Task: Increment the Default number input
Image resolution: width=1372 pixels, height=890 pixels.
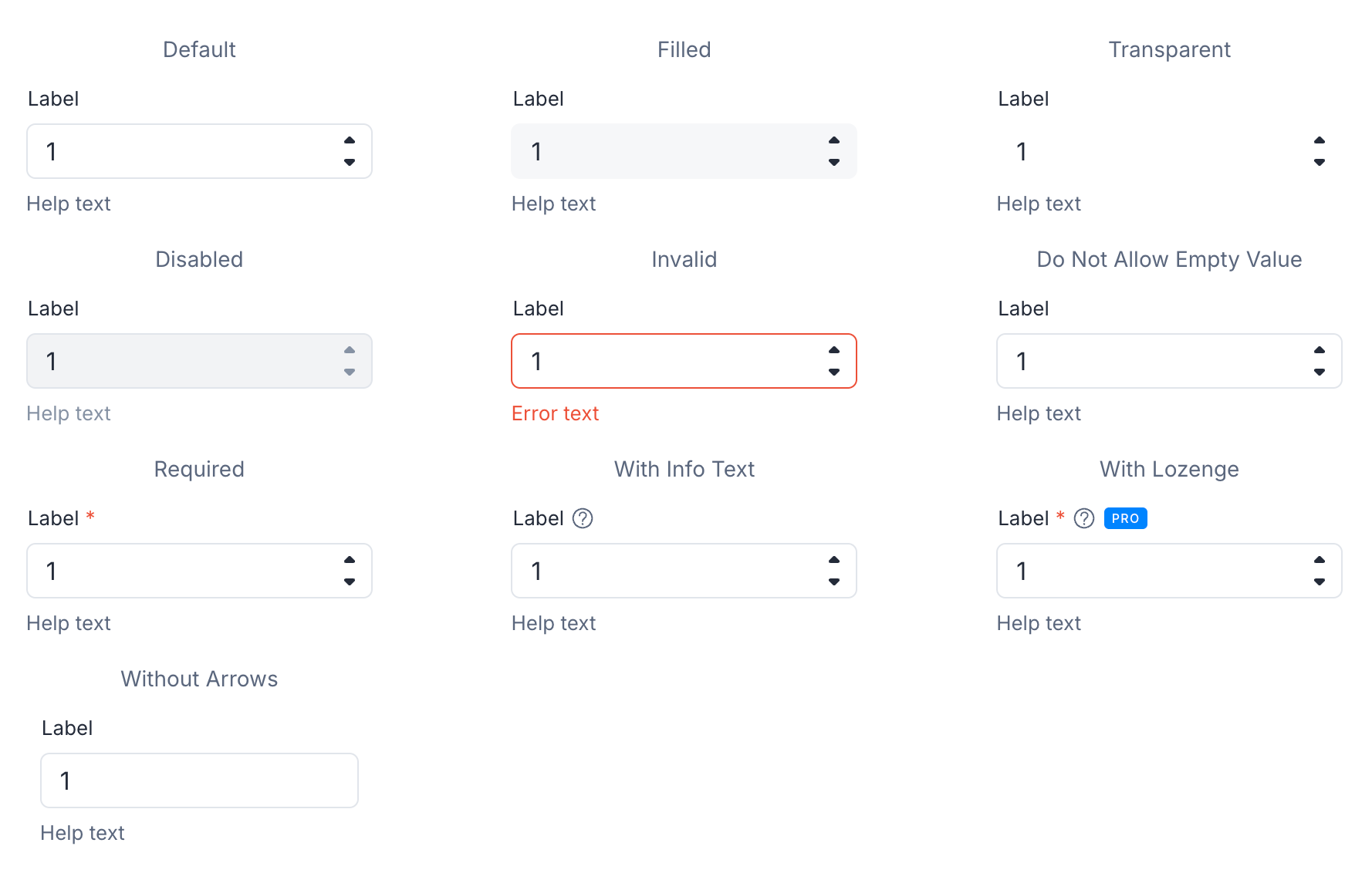Action: [x=350, y=140]
